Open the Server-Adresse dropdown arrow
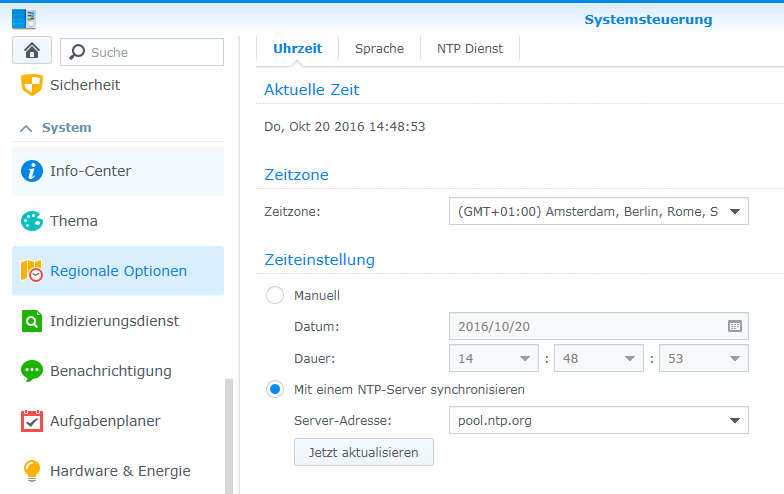The height and width of the screenshot is (494, 784). tap(734, 420)
